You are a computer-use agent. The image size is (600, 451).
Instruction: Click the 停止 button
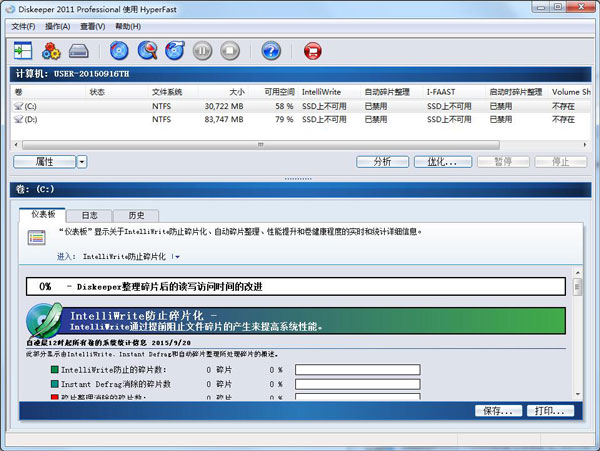561,162
